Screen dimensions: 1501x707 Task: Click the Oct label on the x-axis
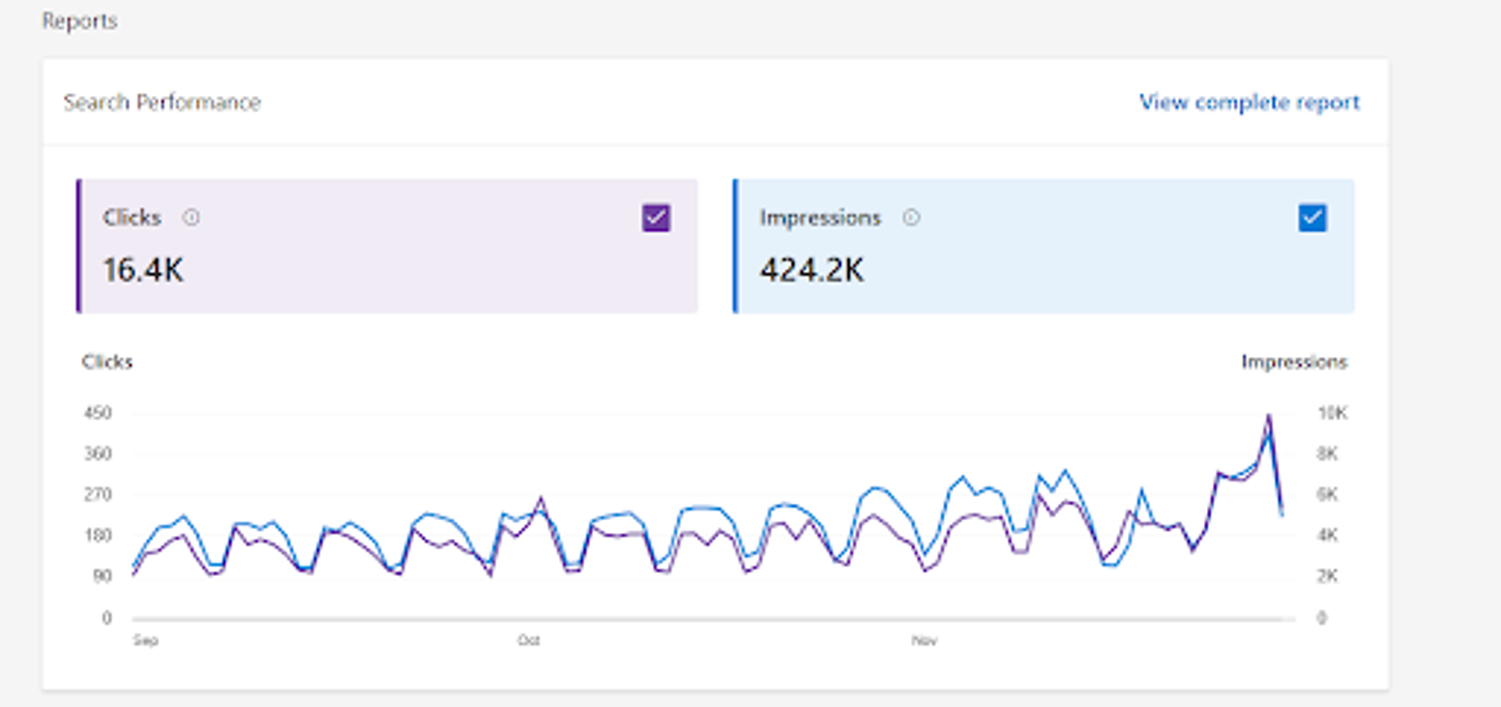click(528, 641)
